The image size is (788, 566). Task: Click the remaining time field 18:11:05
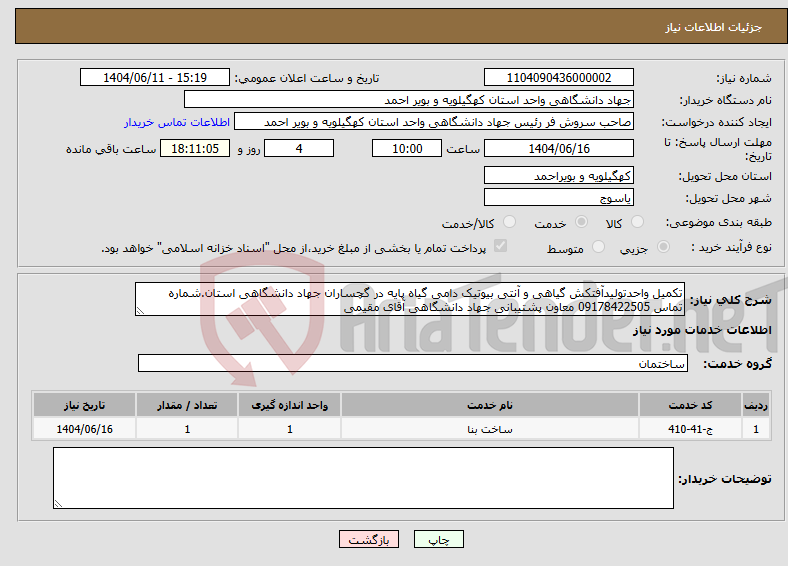[195, 148]
